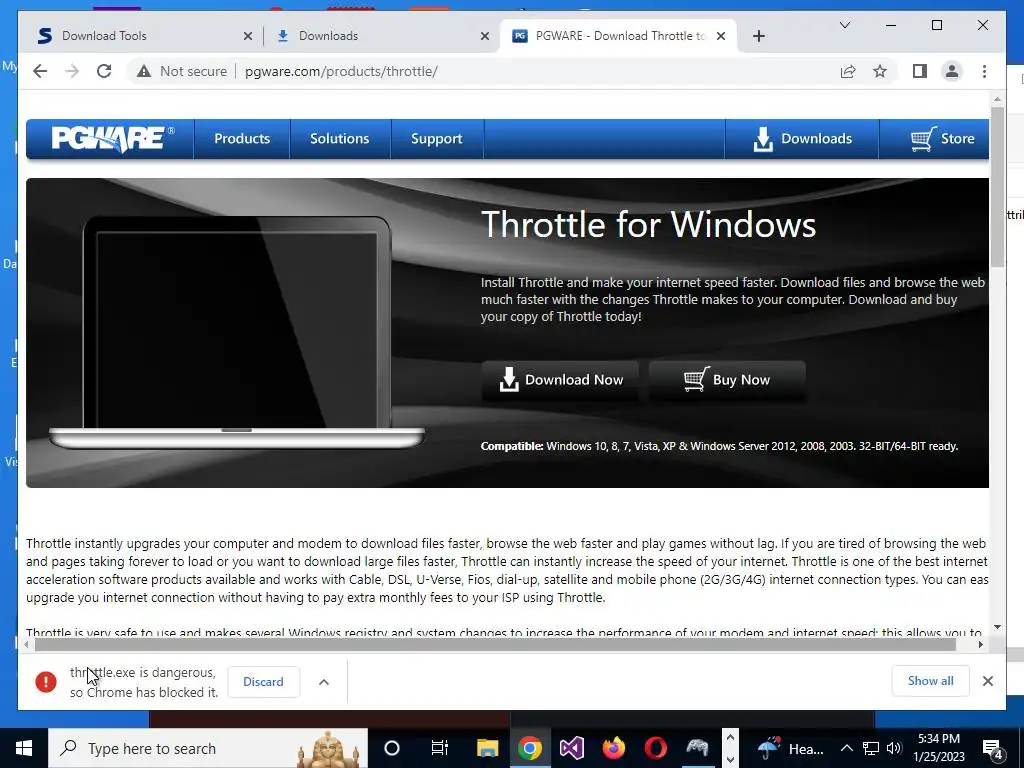Open the game controller app in taskbar
This screenshot has width=1024, height=768.
(x=697, y=748)
